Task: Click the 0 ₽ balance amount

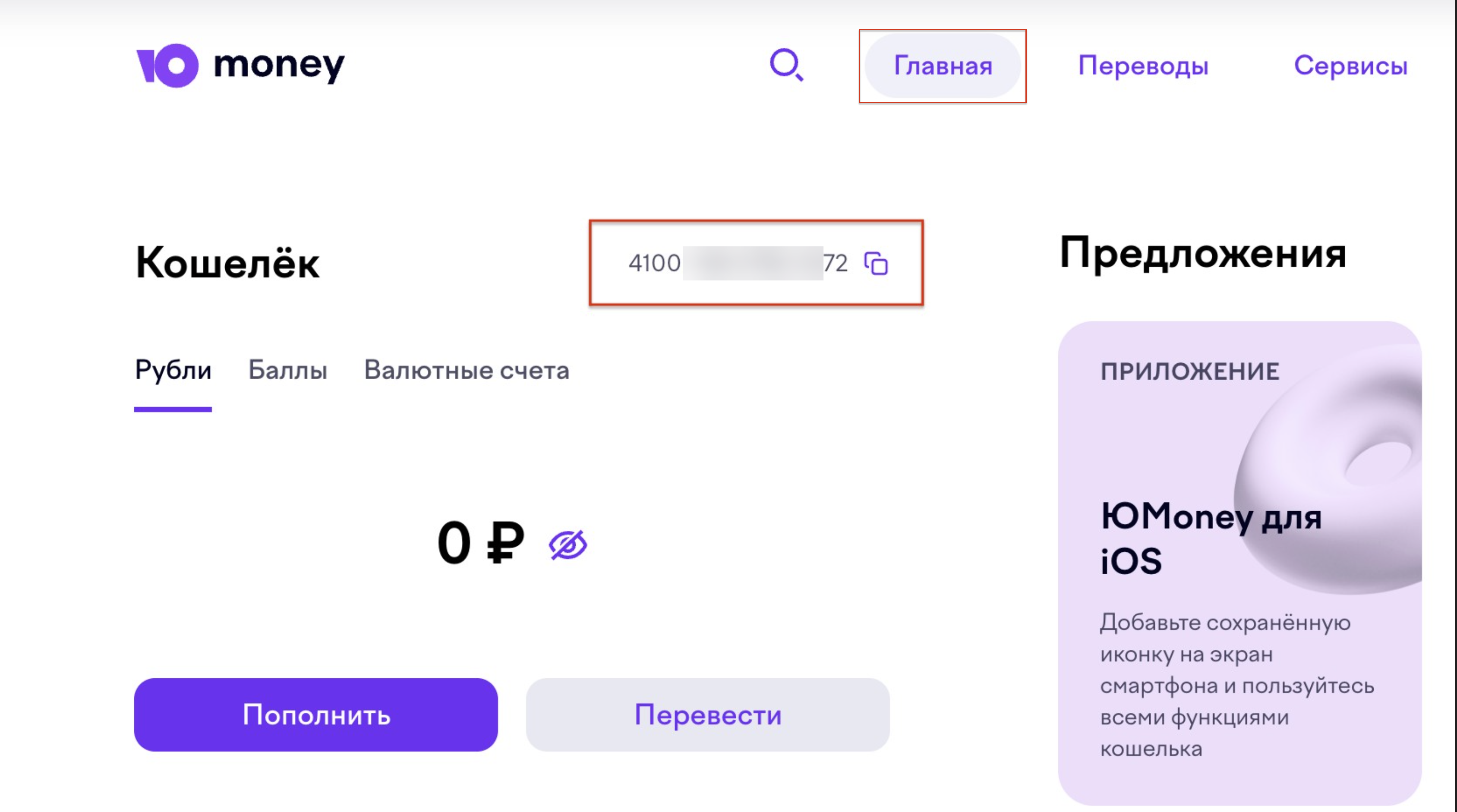Action: click(480, 543)
